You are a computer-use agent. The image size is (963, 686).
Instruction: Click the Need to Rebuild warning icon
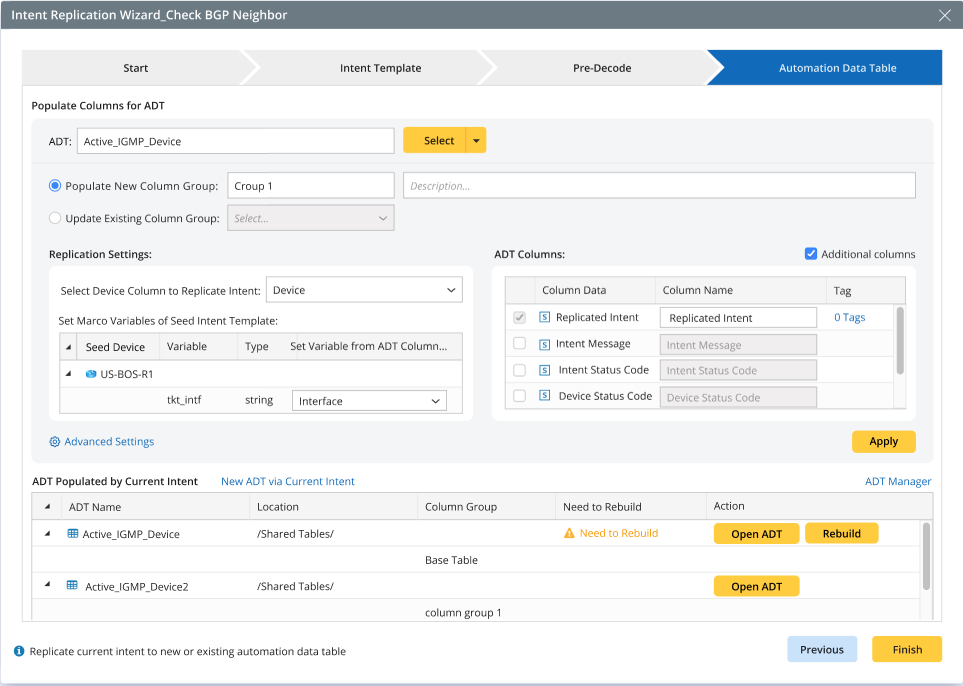[x=570, y=534]
